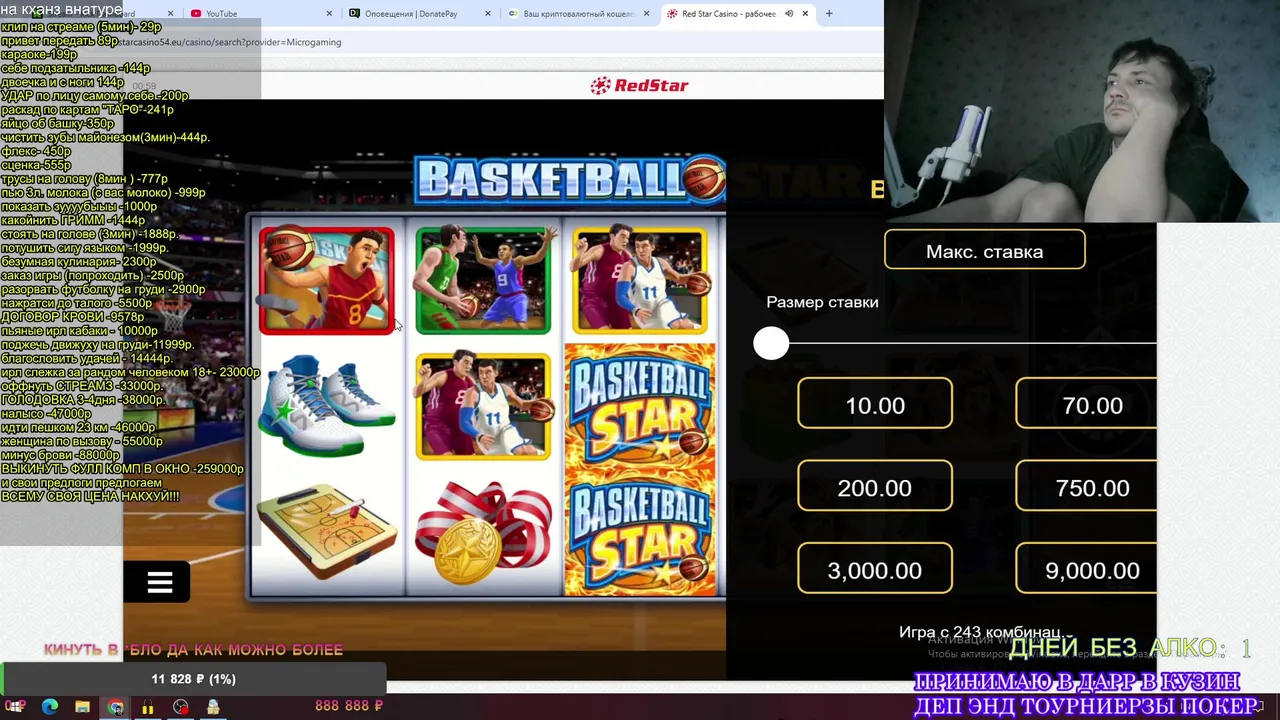Click the player 11 symbol in middle row

(483, 405)
